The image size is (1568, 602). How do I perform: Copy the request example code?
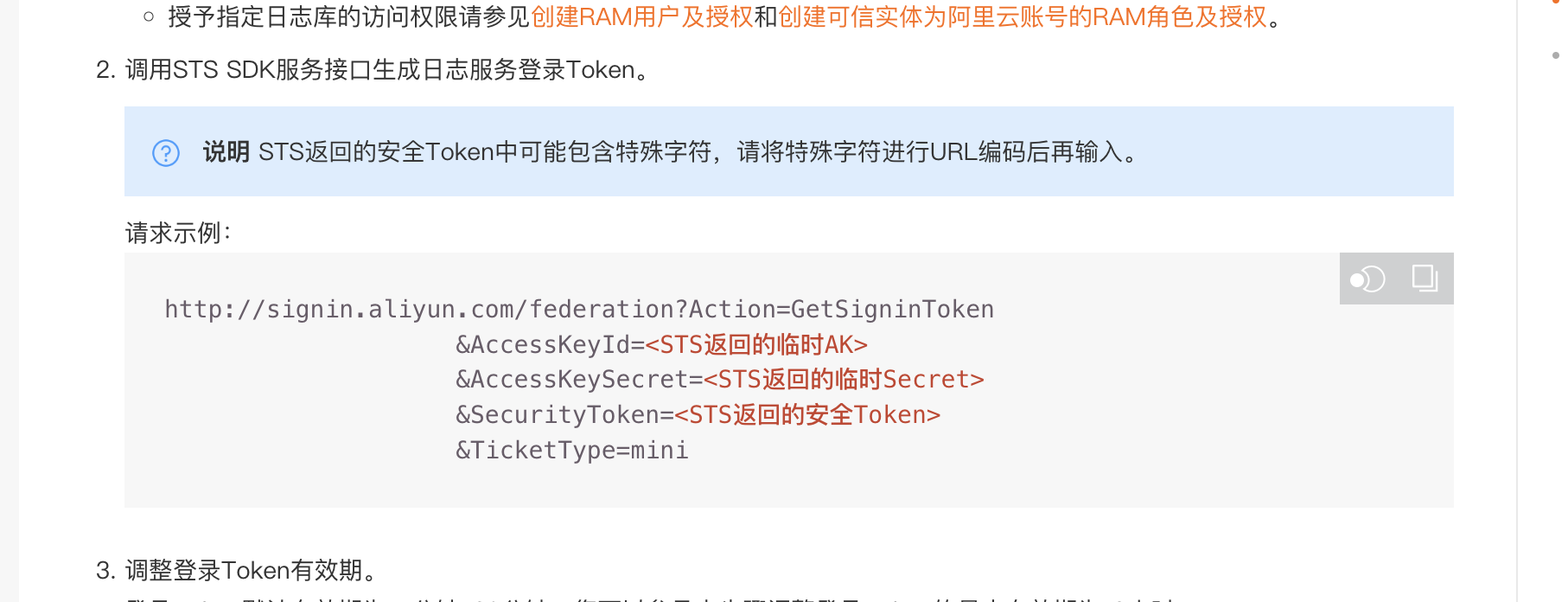pyautogui.click(x=1425, y=279)
